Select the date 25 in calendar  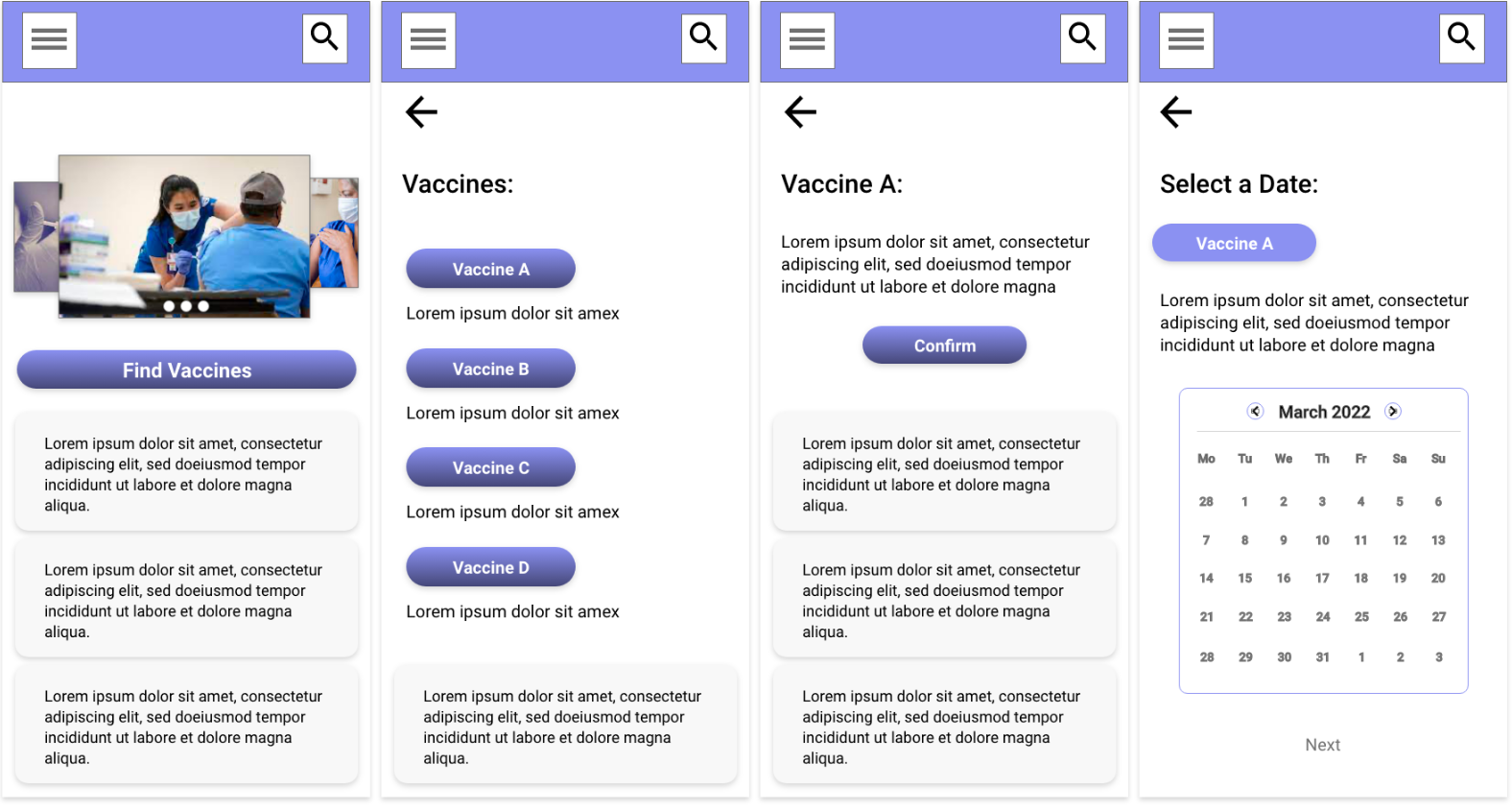[x=1361, y=617]
